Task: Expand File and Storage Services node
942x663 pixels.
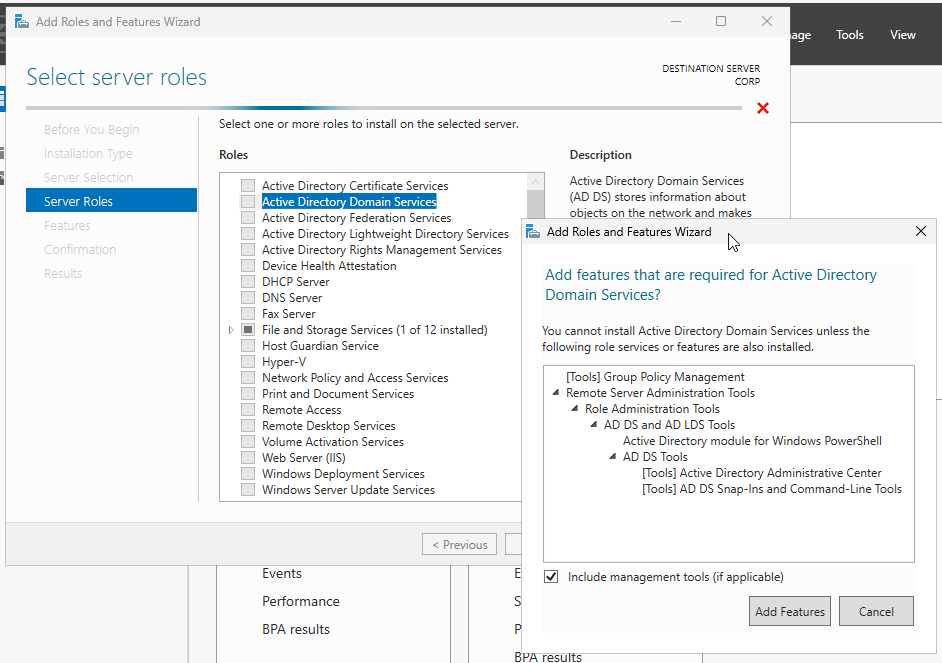Action: 231,330
